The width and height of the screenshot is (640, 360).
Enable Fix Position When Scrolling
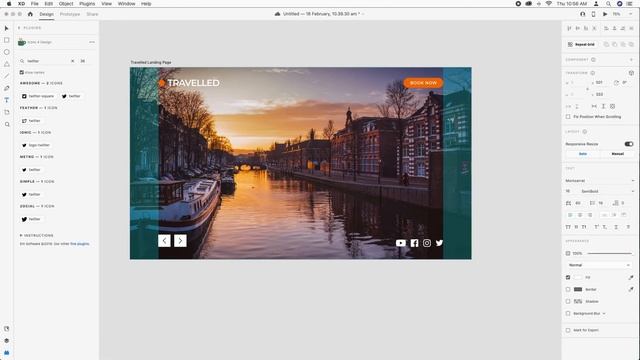click(x=568, y=117)
